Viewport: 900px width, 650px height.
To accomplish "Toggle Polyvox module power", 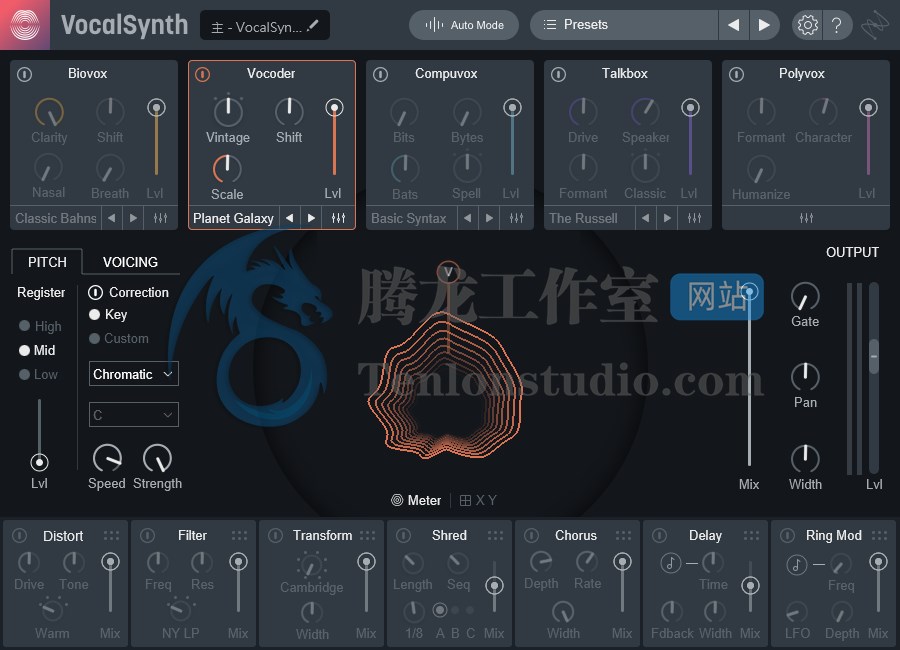I will [736, 74].
